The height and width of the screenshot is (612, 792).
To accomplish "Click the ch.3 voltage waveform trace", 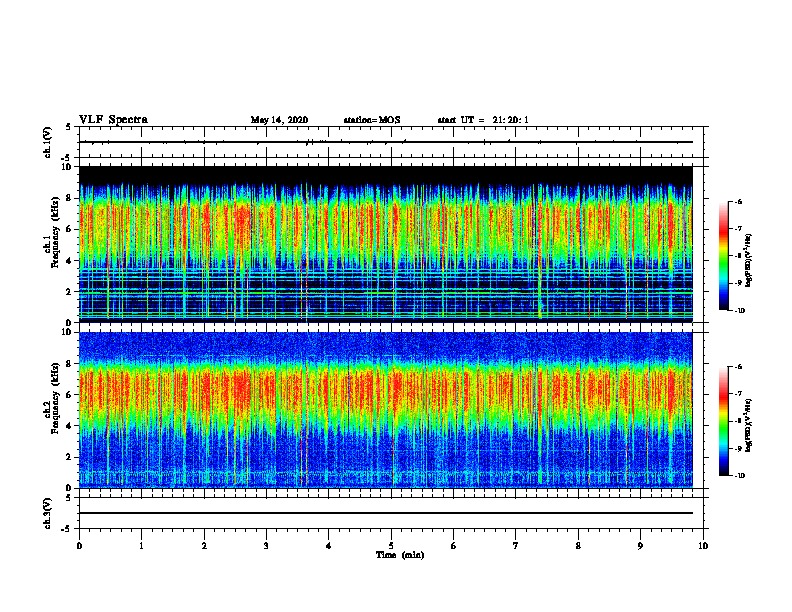I will coord(386,513).
